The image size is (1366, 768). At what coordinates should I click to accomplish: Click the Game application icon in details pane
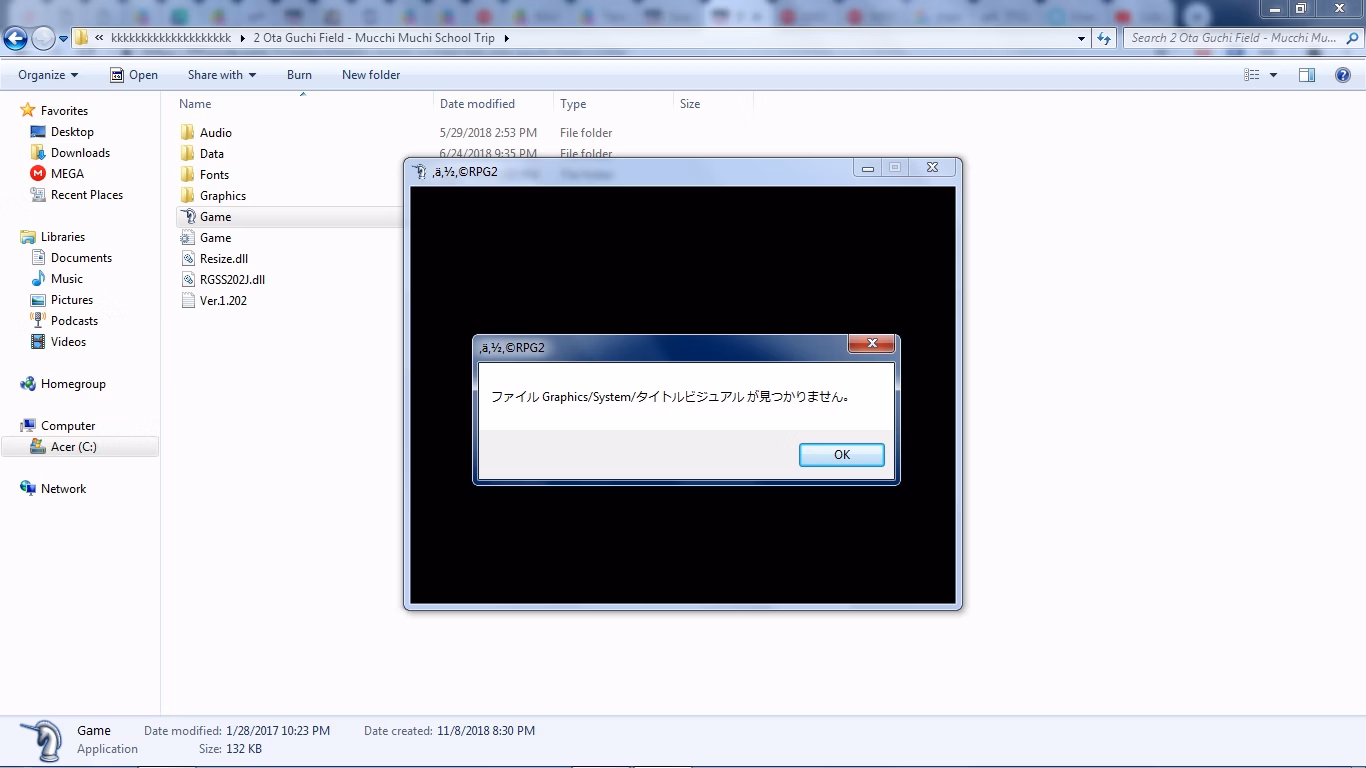(x=41, y=741)
